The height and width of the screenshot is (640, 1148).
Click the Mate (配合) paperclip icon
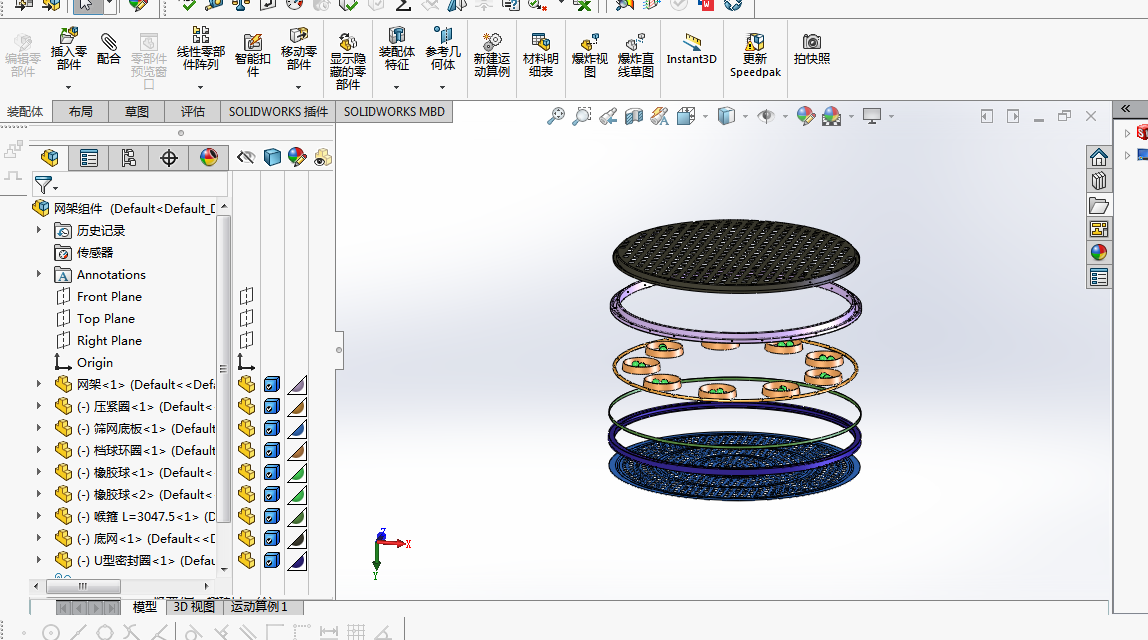(x=108, y=41)
